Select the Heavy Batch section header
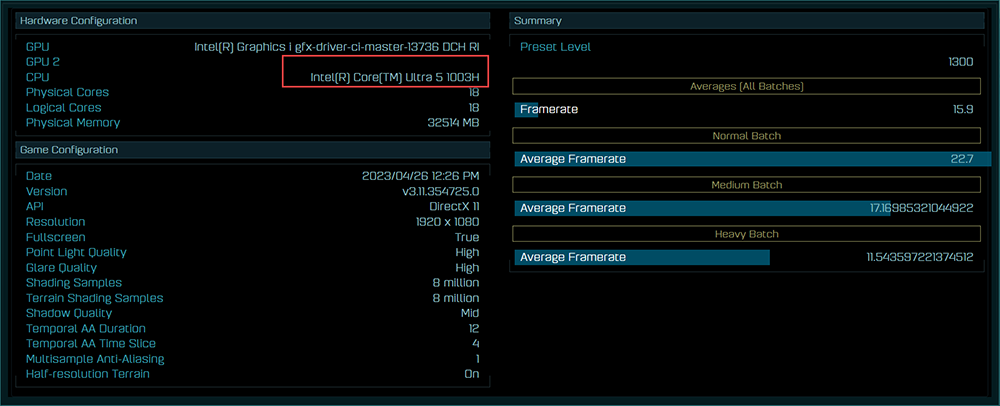Image resolution: width=1000 pixels, height=406 pixels. [746, 234]
